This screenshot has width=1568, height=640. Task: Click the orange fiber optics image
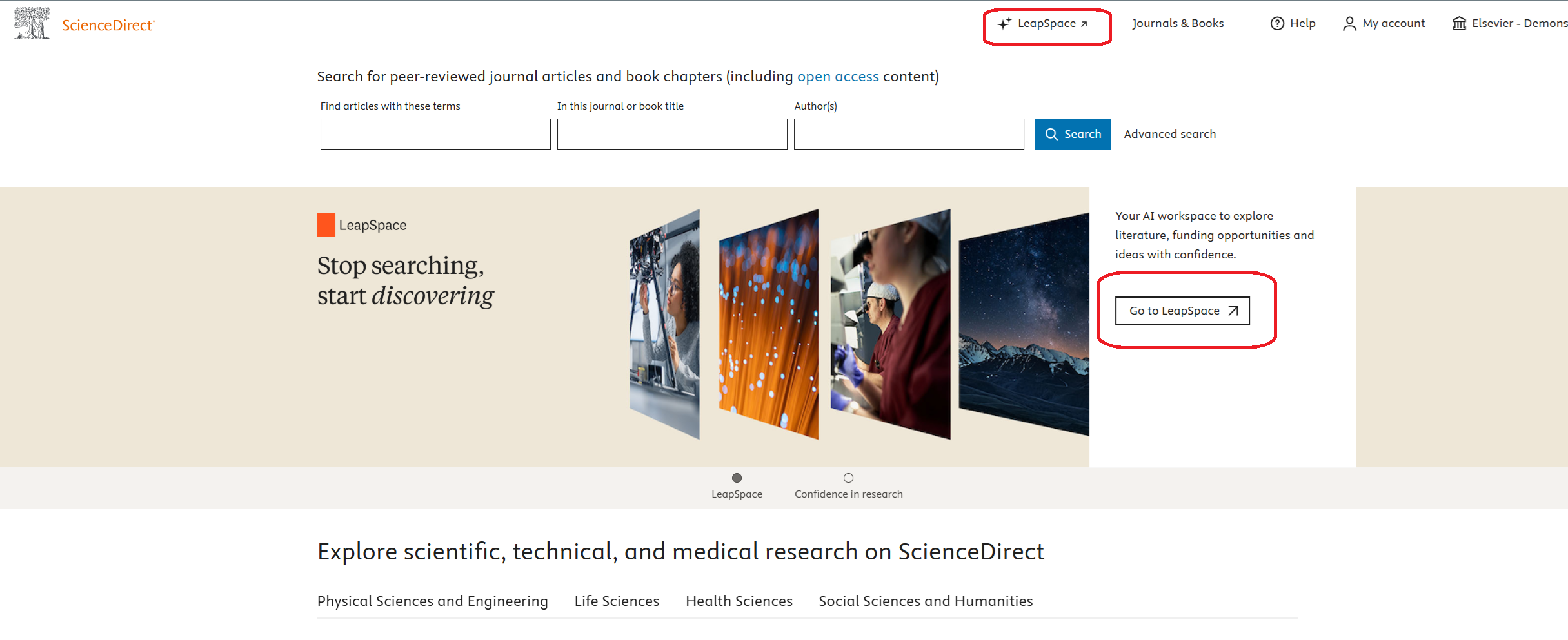pyautogui.click(x=769, y=324)
